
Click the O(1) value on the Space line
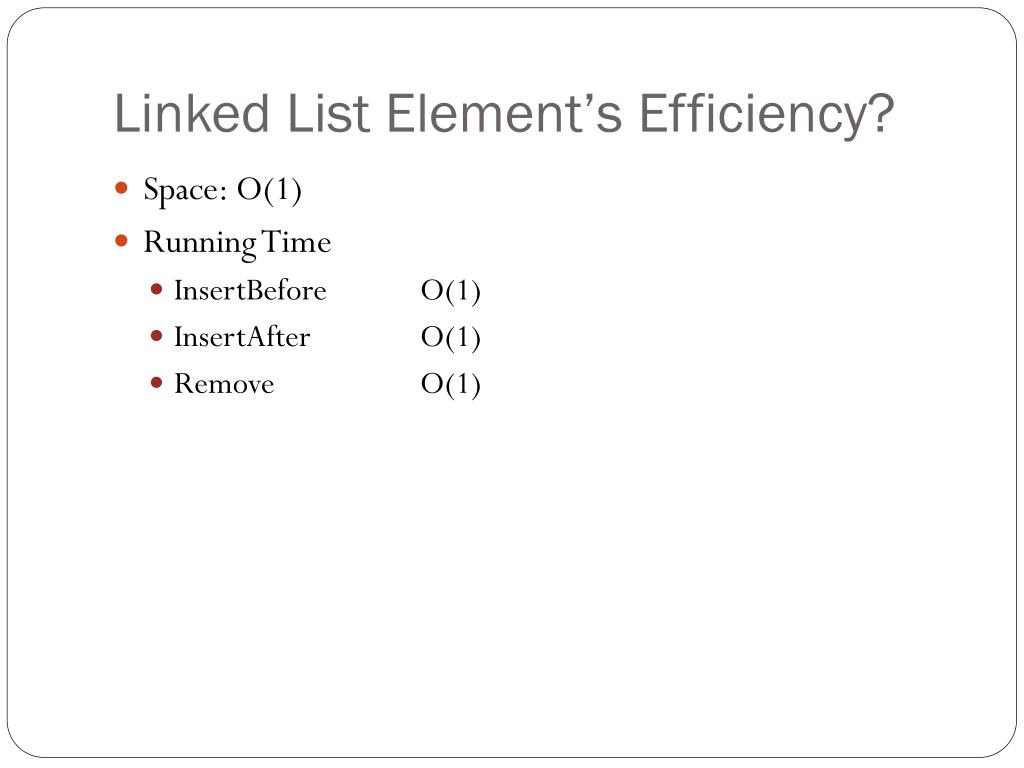click(x=269, y=190)
